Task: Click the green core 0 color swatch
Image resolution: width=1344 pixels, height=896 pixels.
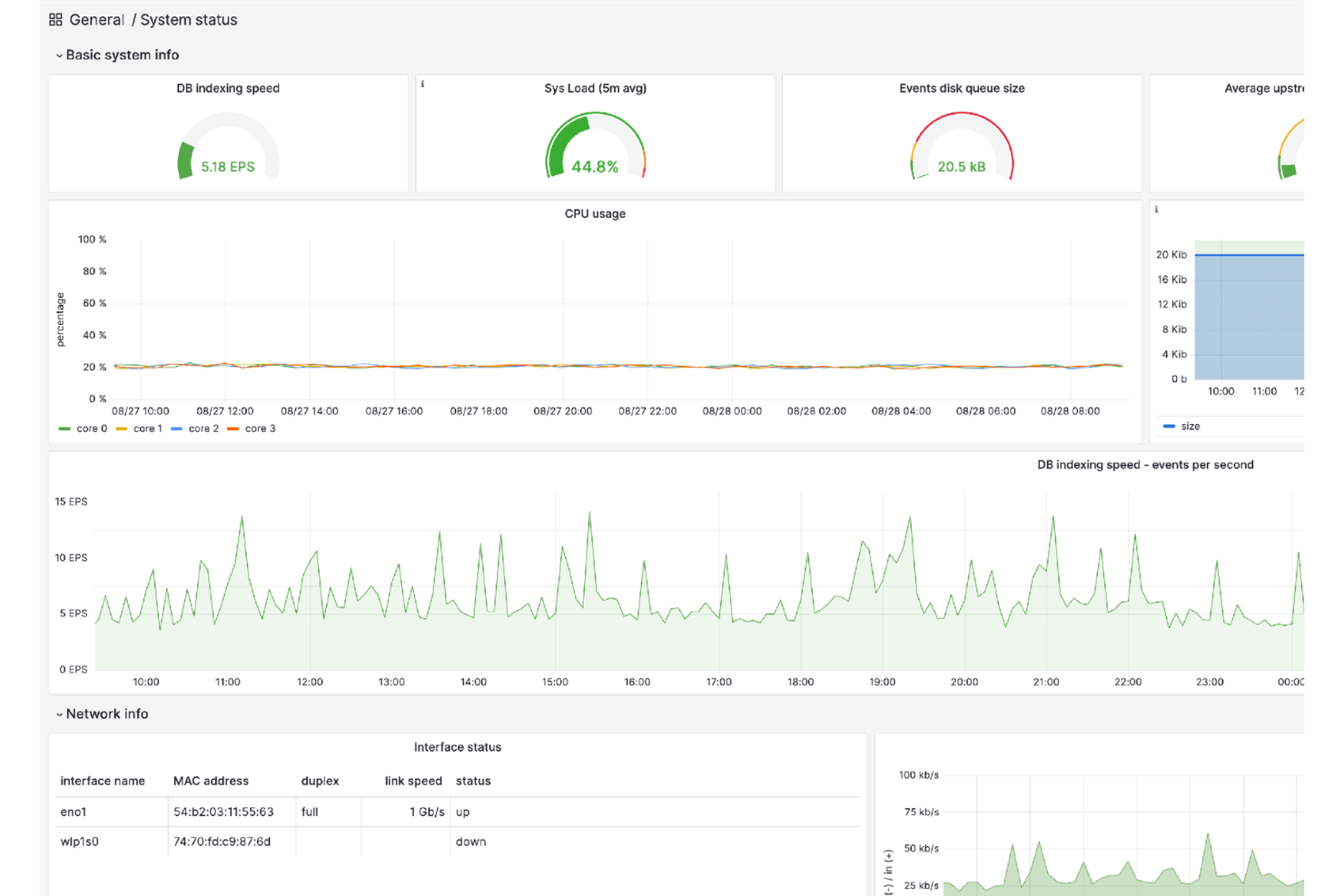Action: pyautogui.click(x=64, y=428)
